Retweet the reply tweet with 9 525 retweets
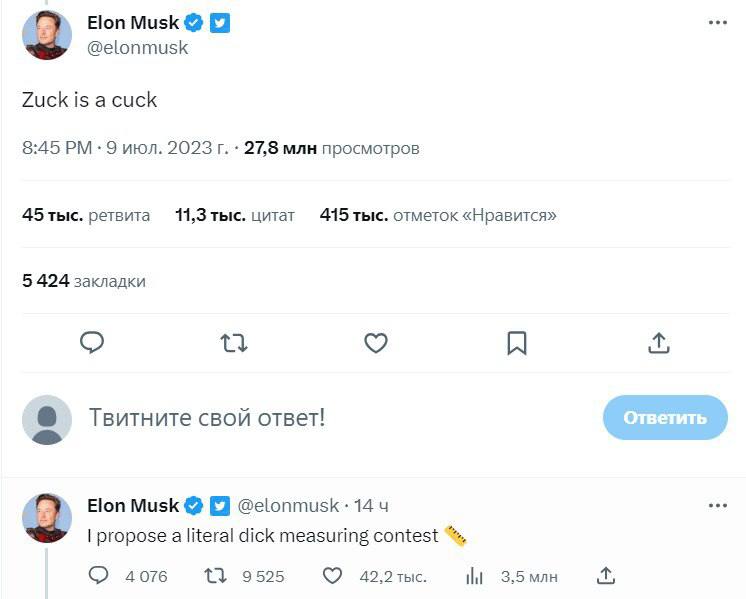This screenshot has width=746, height=599. [x=214, y=576]
